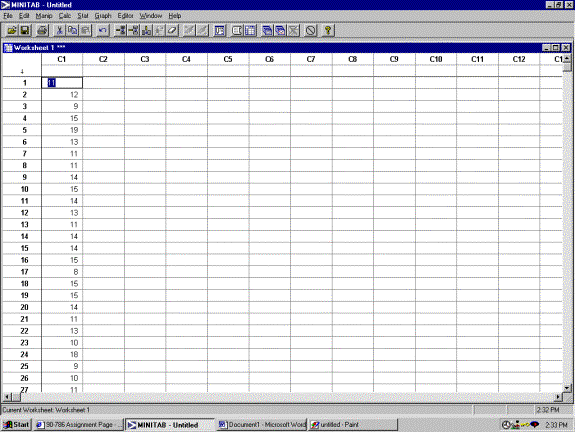
Task: Cancel with the circle-slash toolbar icon
Action: (x=311, y=30)
